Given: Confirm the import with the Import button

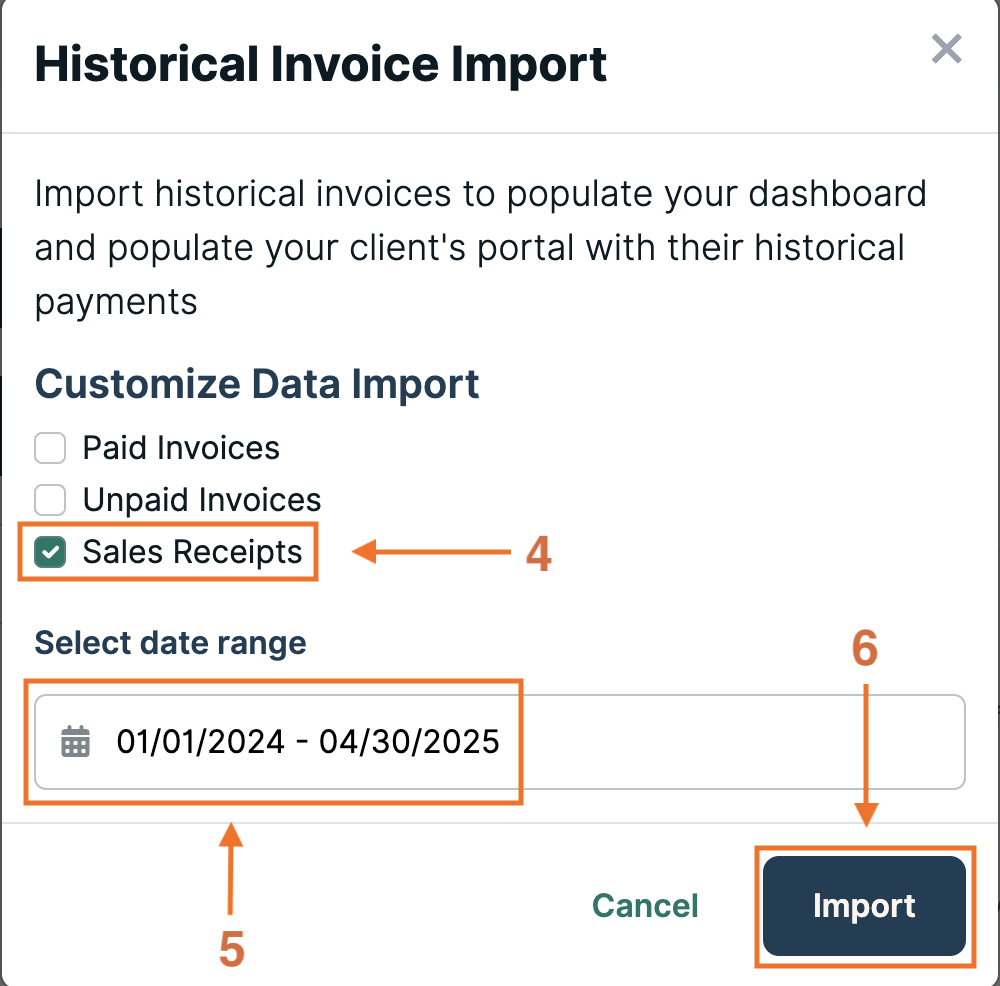Looking at the screenshot, I should pyautogui.click(x=864, y=905).
